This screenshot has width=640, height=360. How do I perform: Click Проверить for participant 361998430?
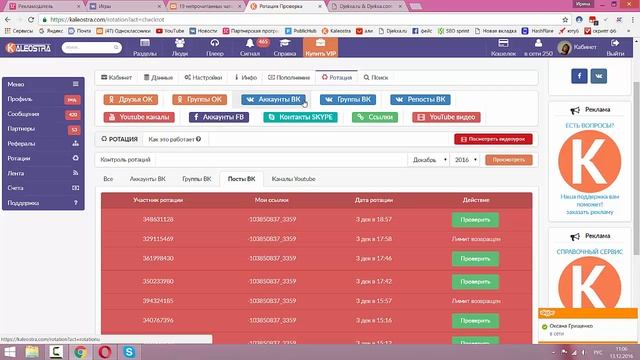(475, 259)
